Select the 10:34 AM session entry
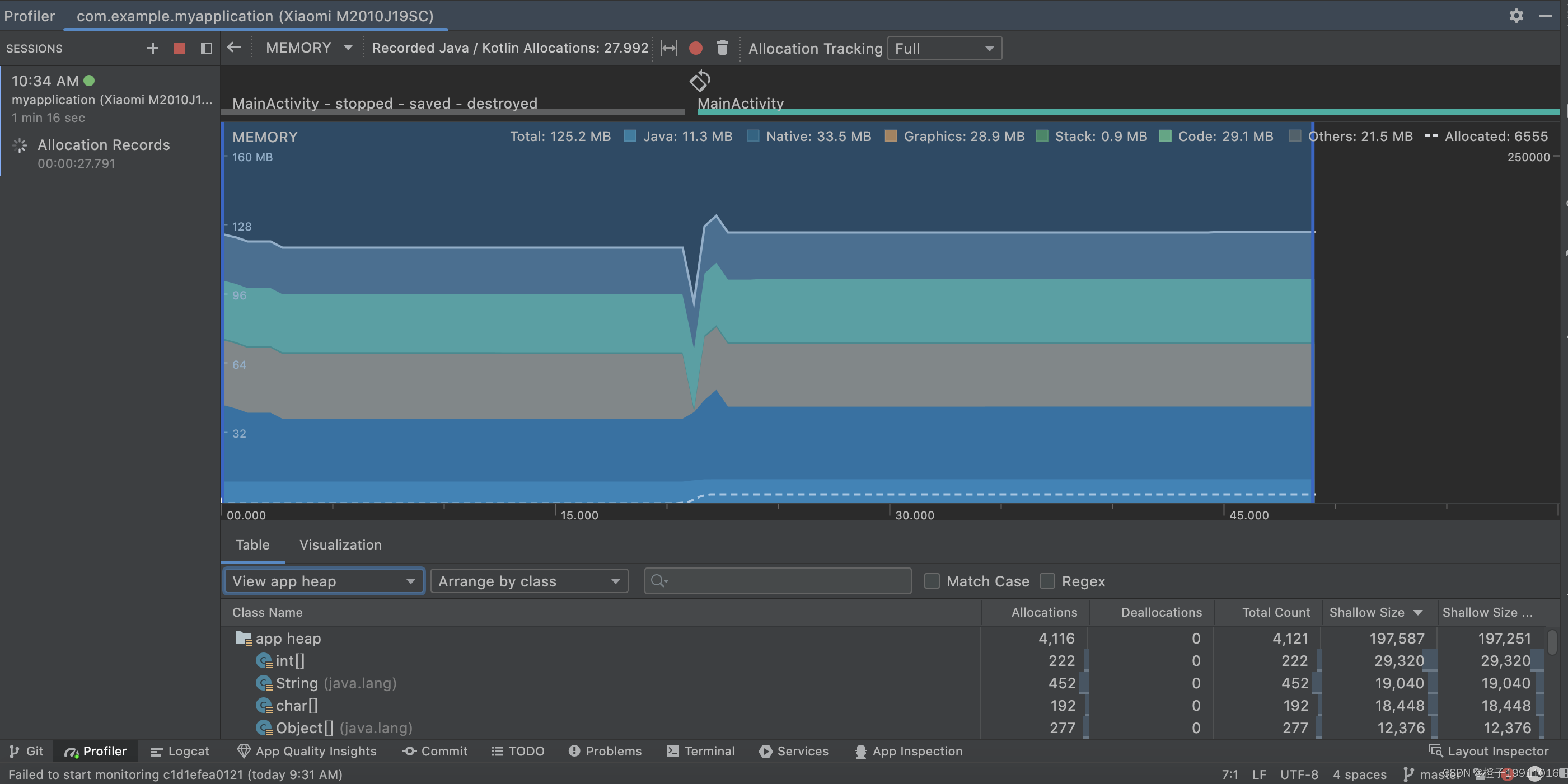Image resolution: width=1568 pixels, height=784 pixels. point(111,98)
